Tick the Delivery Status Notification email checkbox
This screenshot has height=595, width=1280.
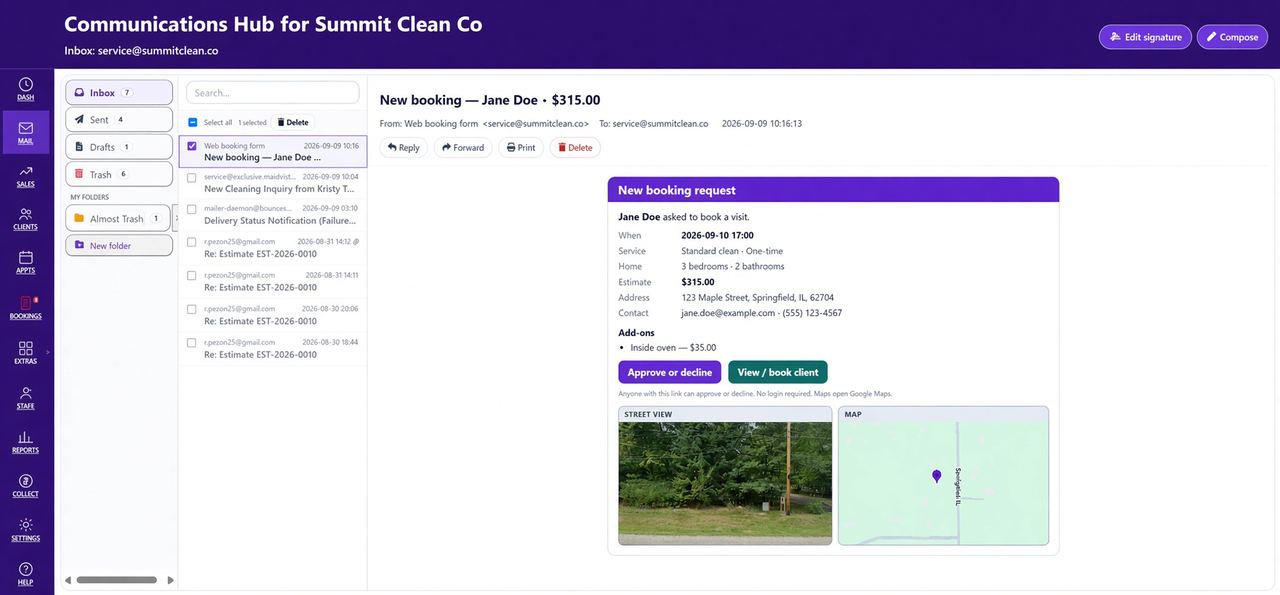pyautogui.click(x=192, y=209)
